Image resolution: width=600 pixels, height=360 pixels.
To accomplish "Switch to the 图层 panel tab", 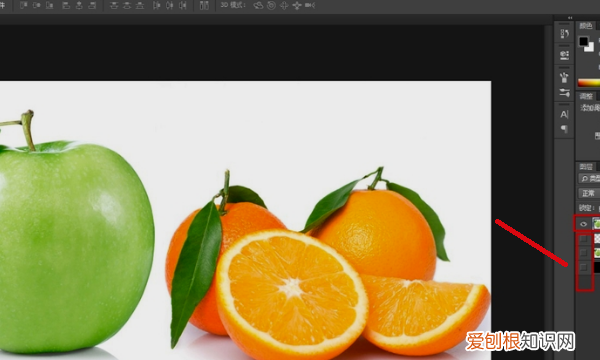I will coord(586,166).
